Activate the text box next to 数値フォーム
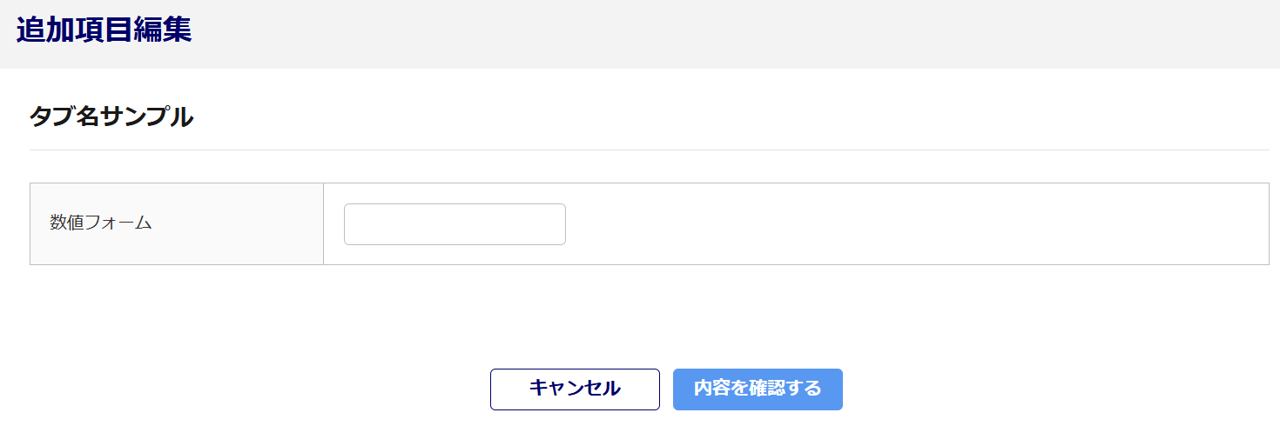1280x426 pixels. (455, 224)
